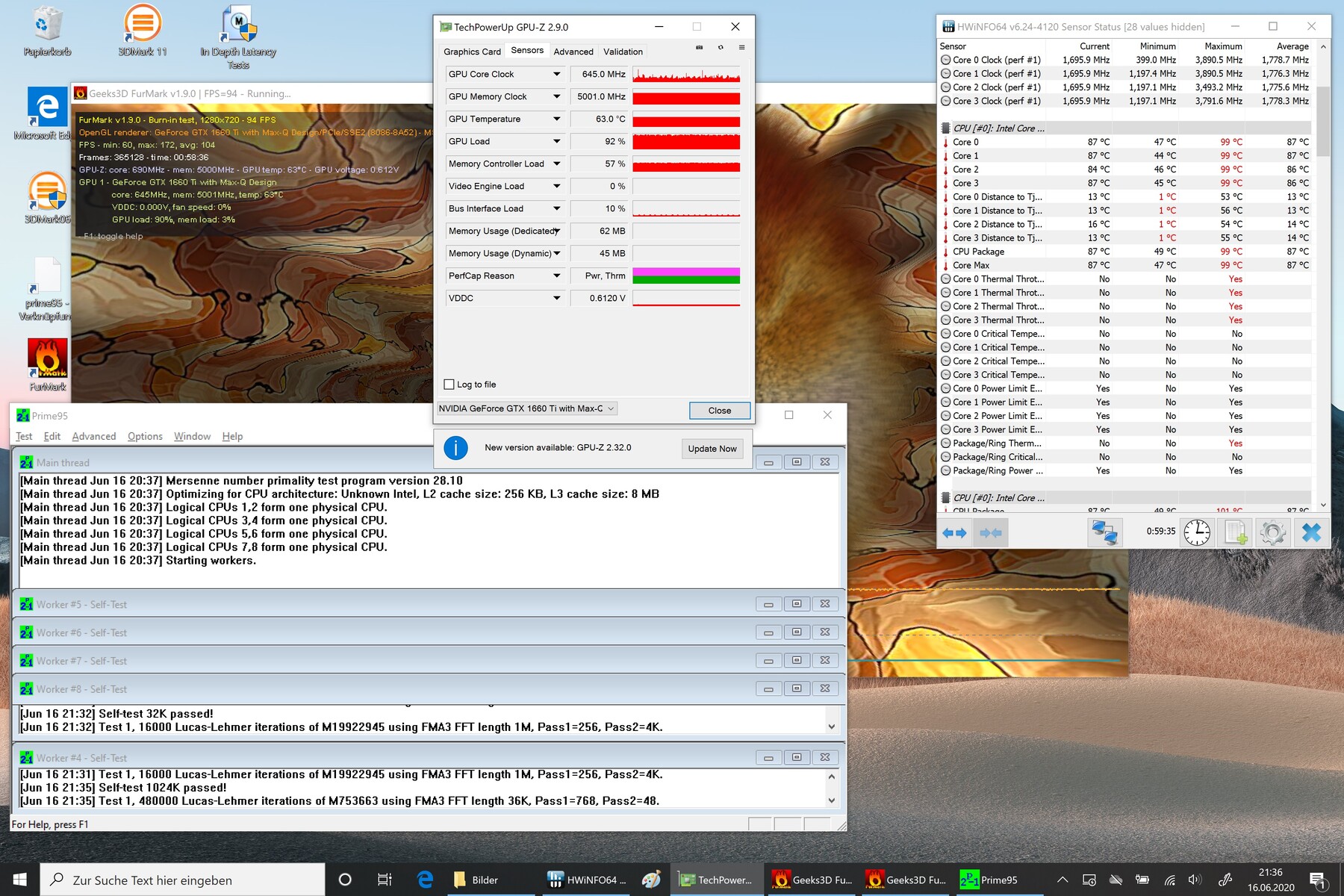Select the CPU Package row in HWiNFO
The height and width of the screenshot is (896, 1344).
point(1125,252)
